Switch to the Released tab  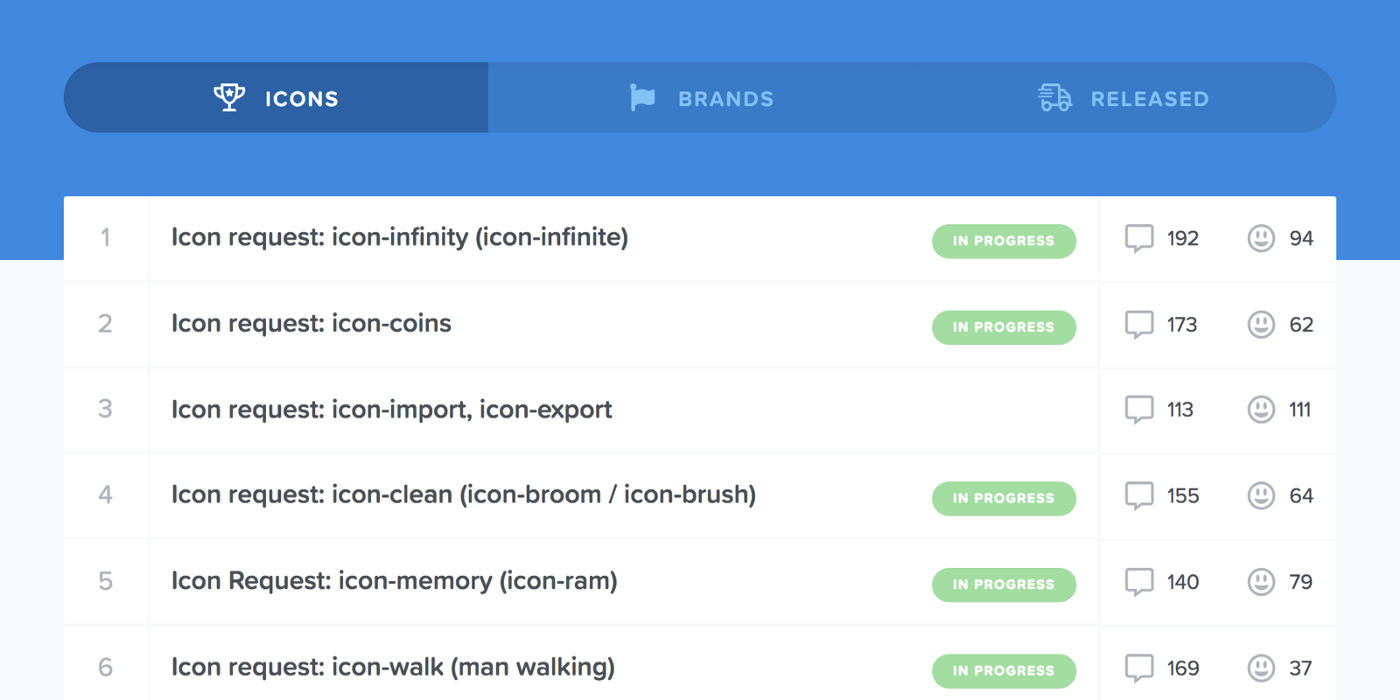coord(1149,99)
